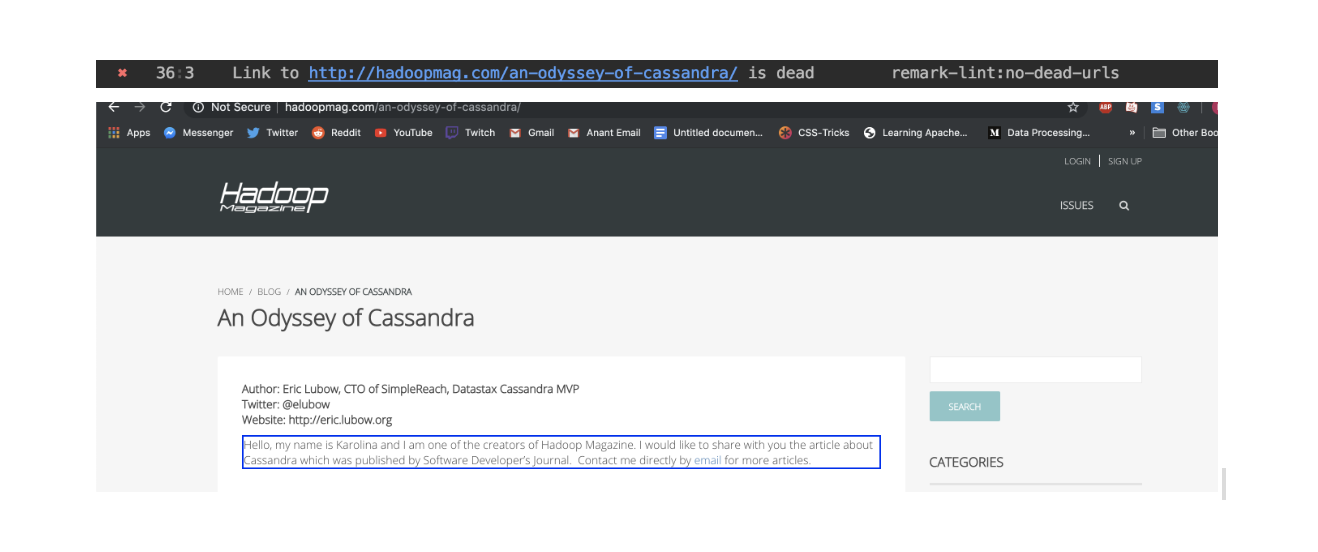Open hadoopmag.com link in lint error
Viewport: 1318px width, 552px height.
pos(523,73)
